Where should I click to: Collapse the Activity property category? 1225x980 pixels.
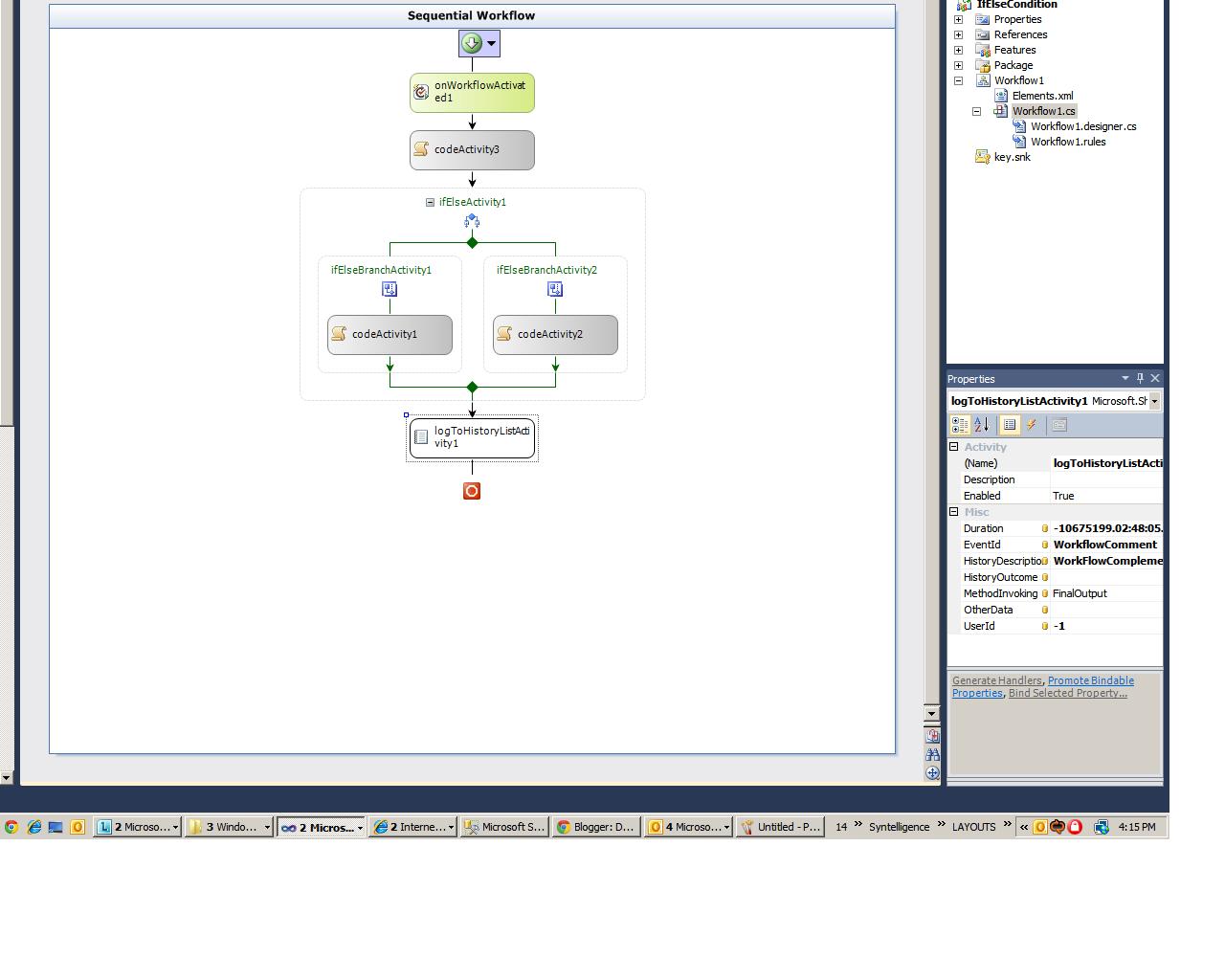[954, 447]
